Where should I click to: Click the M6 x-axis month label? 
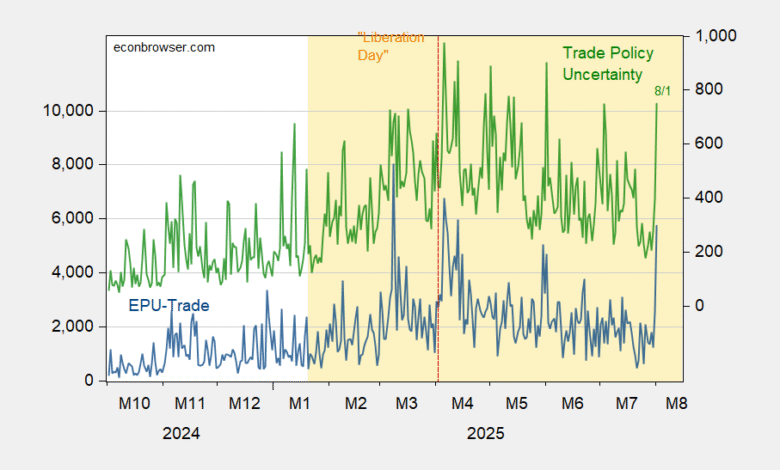coord(572,403)
